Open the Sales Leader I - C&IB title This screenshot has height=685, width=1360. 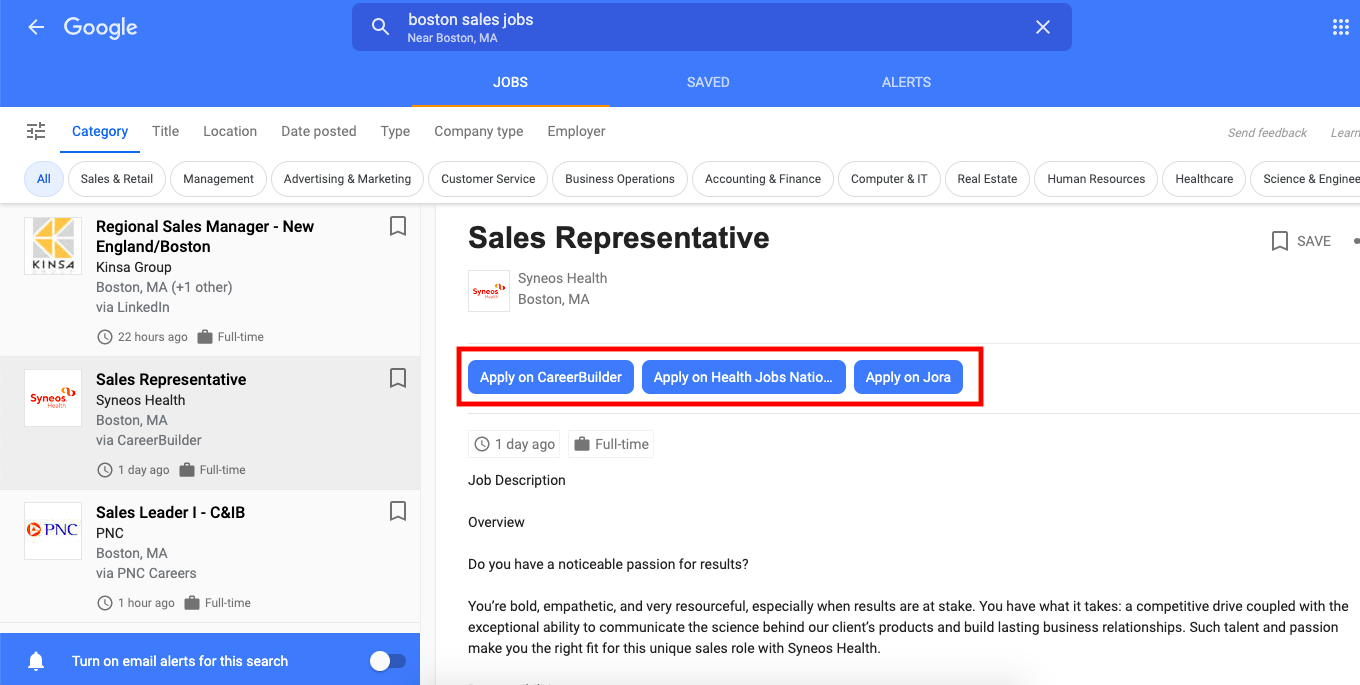coord(170,512)
